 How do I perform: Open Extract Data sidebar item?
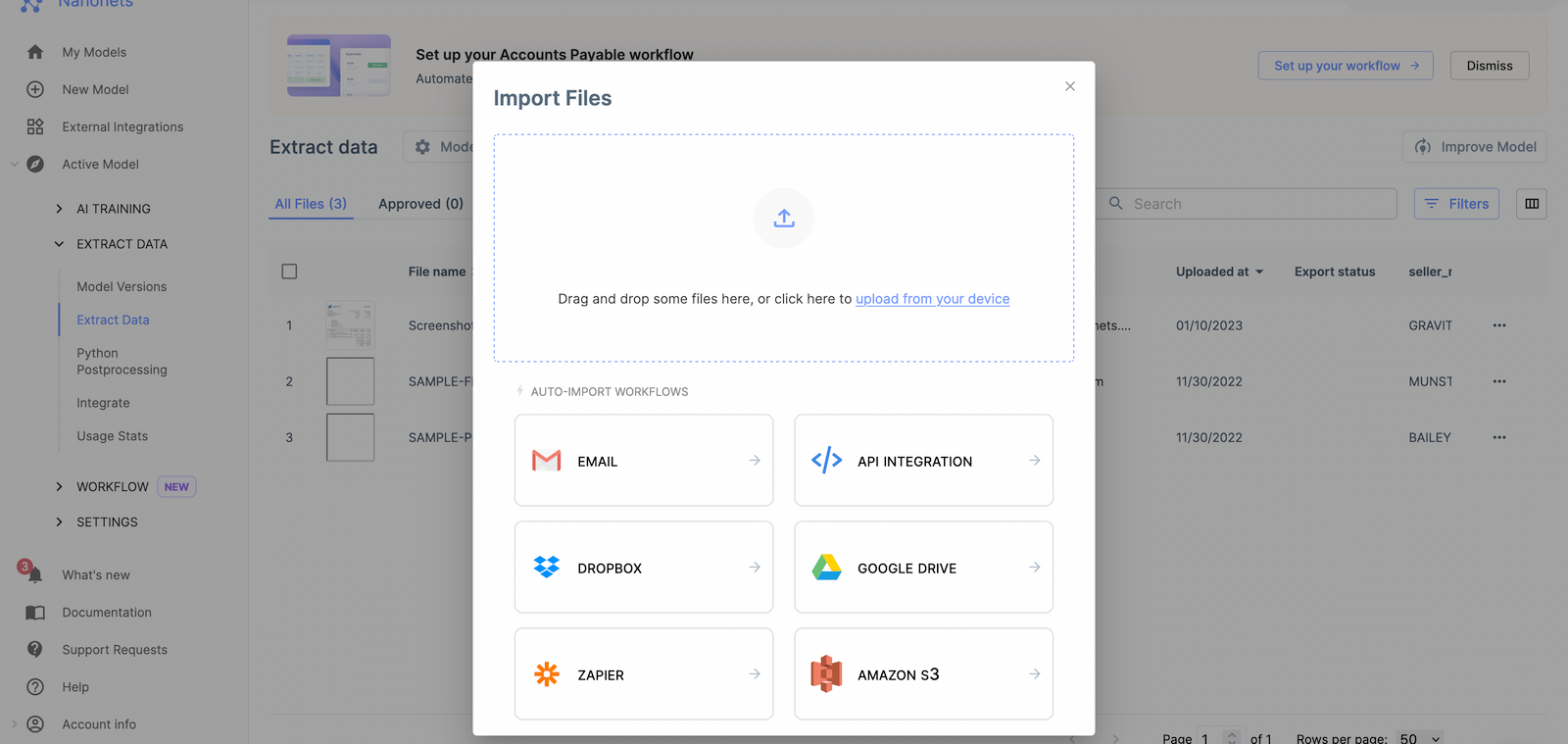[x=113, y=320]
